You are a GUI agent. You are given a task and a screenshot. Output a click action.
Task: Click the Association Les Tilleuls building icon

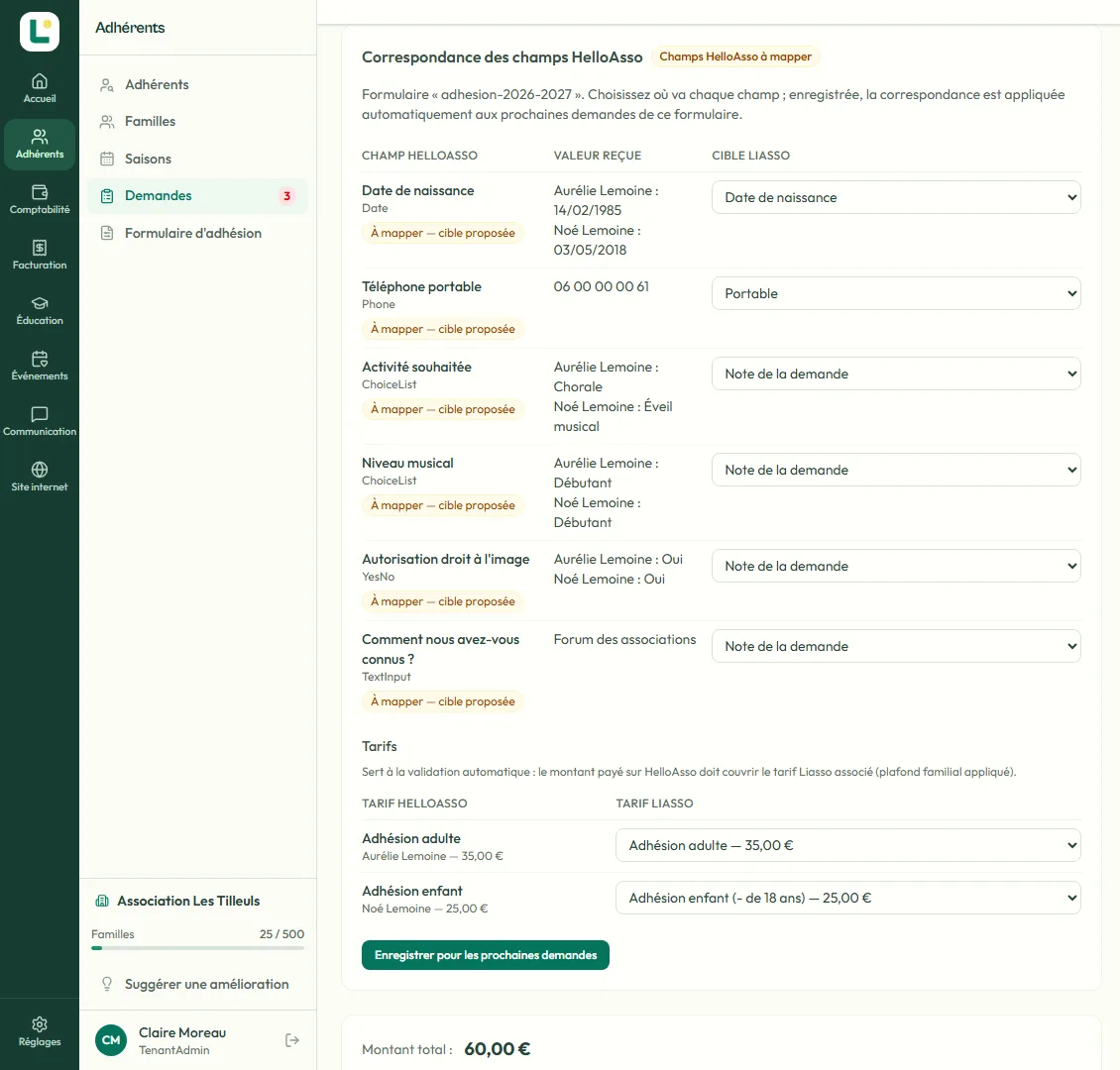coord(102,901)
